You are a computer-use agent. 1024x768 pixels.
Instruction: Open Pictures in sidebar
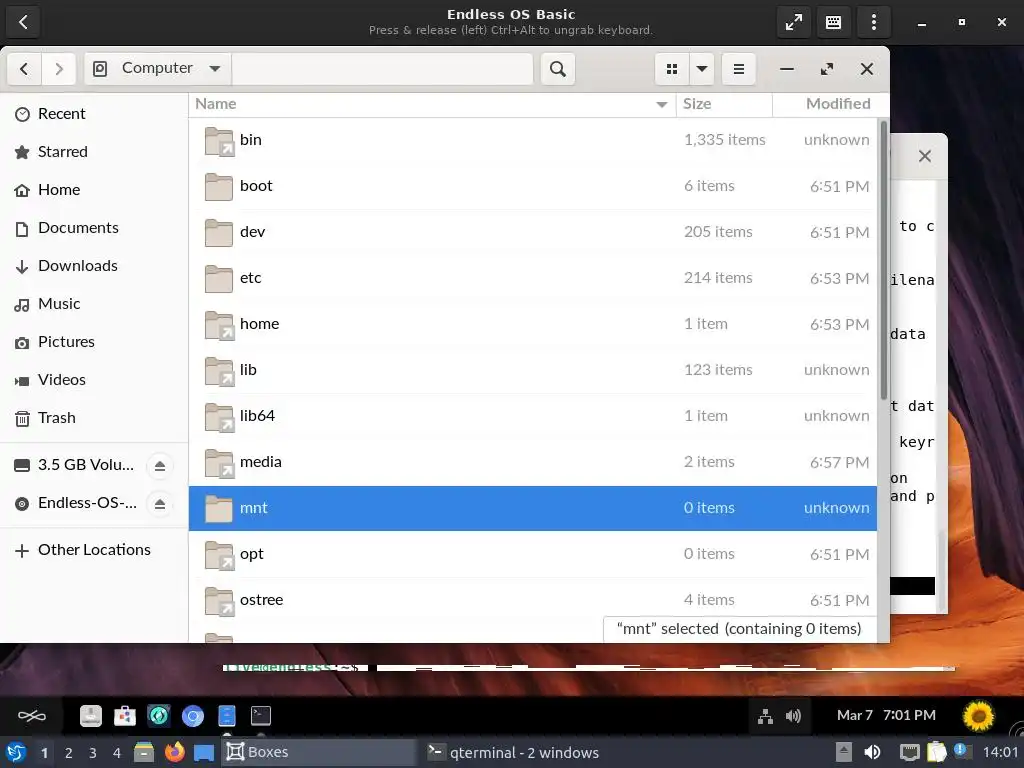pos(94,342)
